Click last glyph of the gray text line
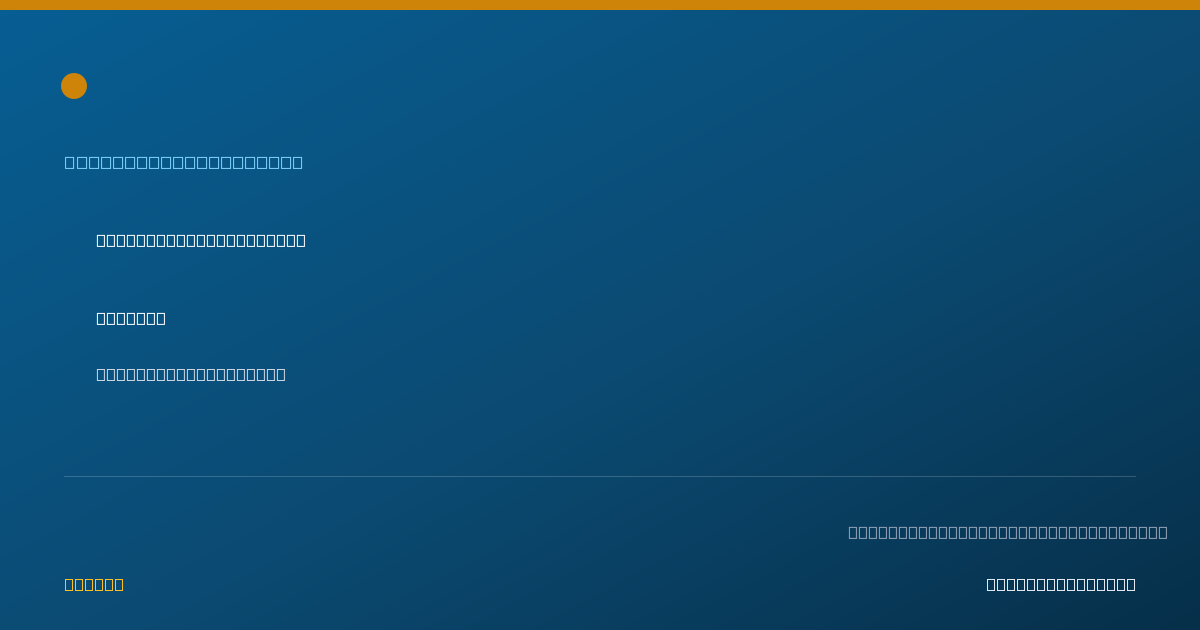Viewport: 1200px width, 630px height. (1163, 532)
